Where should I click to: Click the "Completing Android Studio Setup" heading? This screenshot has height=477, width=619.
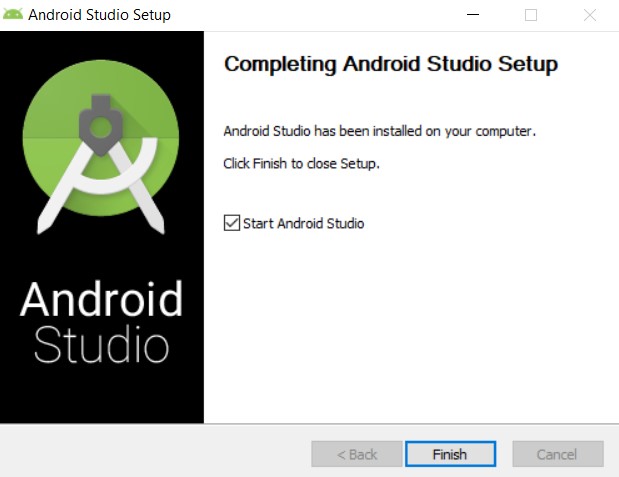coord(390,64)
